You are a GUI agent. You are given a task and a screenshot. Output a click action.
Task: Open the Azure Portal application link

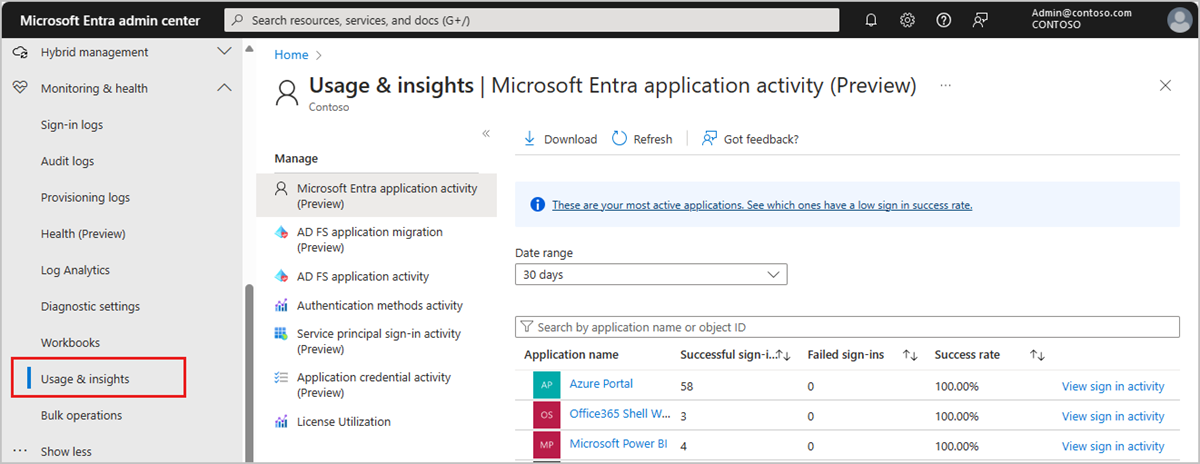tap(601, 384)
